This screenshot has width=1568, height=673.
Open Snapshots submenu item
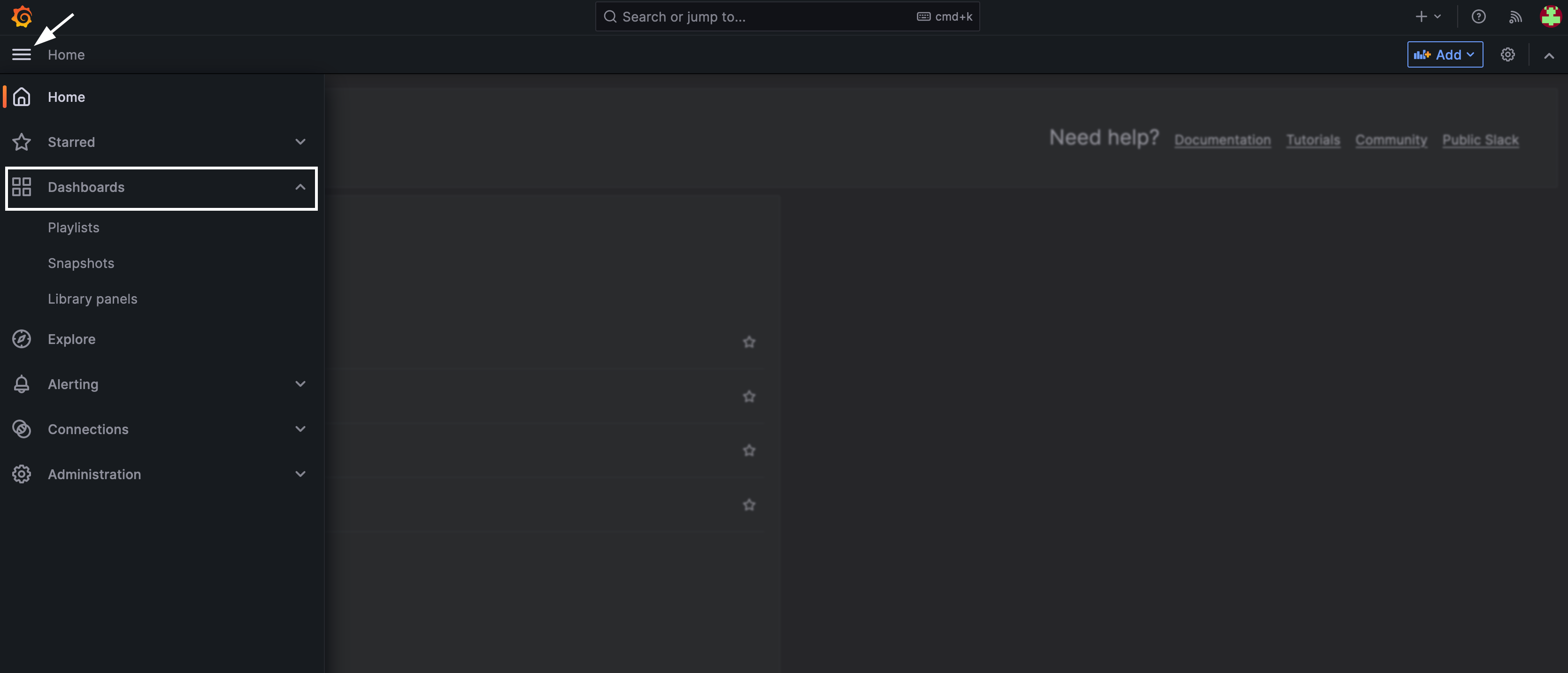81,263
